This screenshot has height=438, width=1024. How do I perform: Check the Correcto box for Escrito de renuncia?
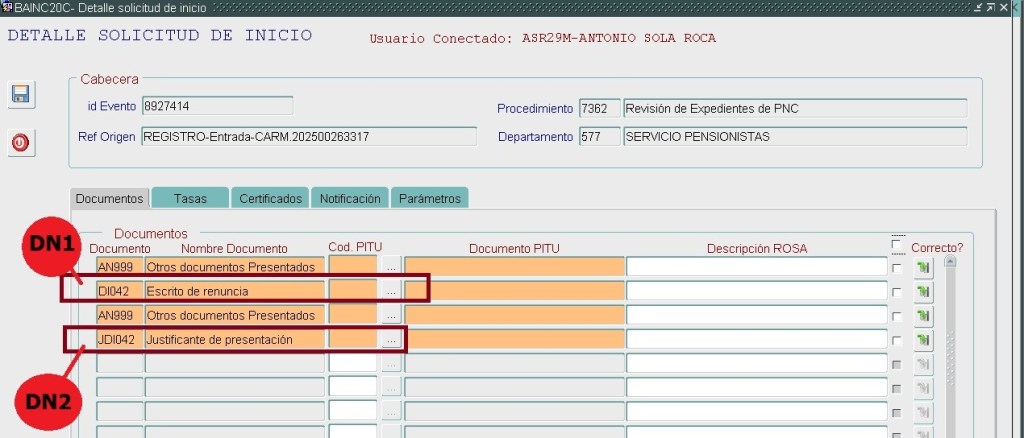point(897,292)
